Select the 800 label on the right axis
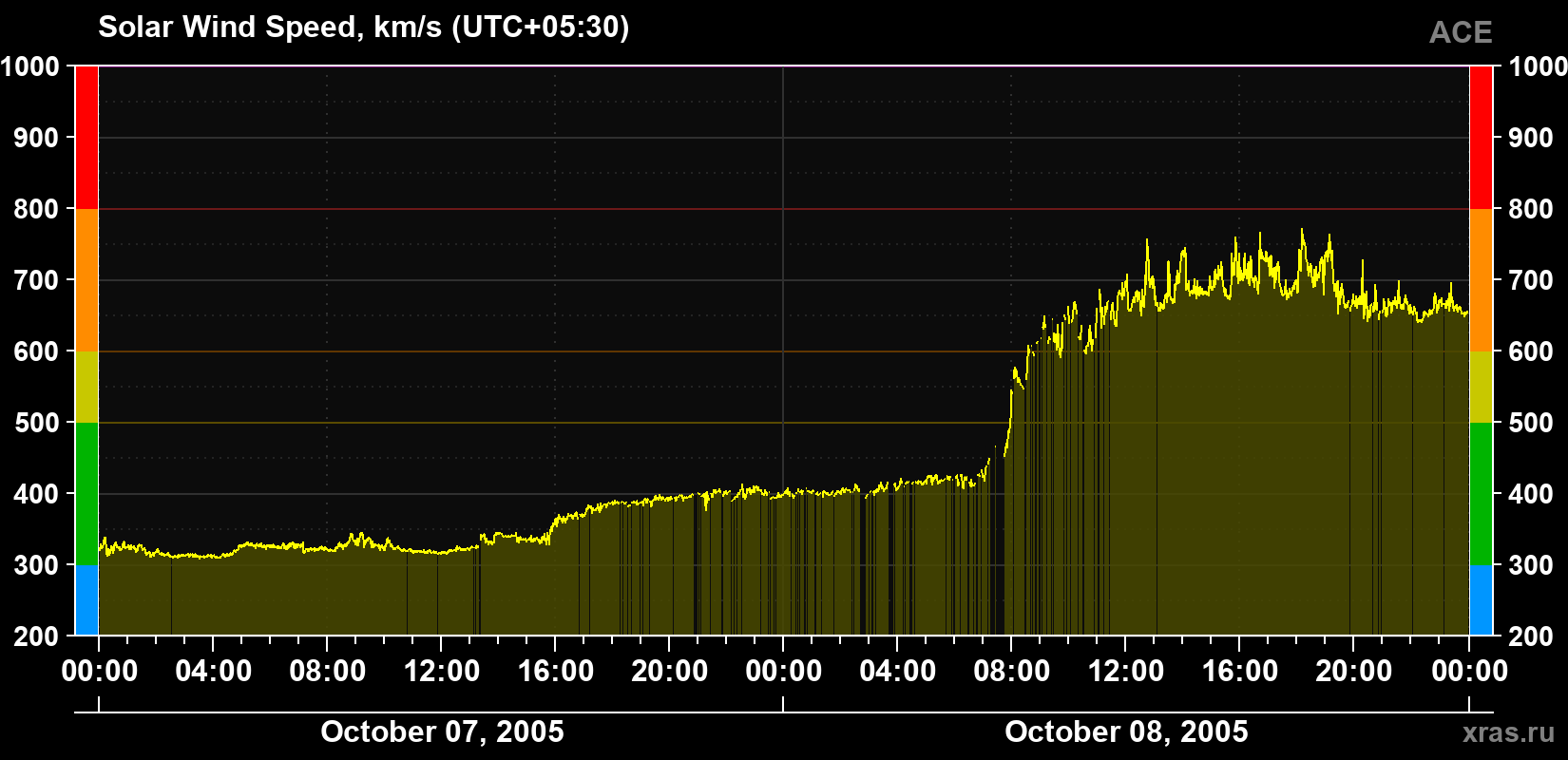This screenshot has width=1568, height=760. pyautogui.click(x=1531, y=209)
